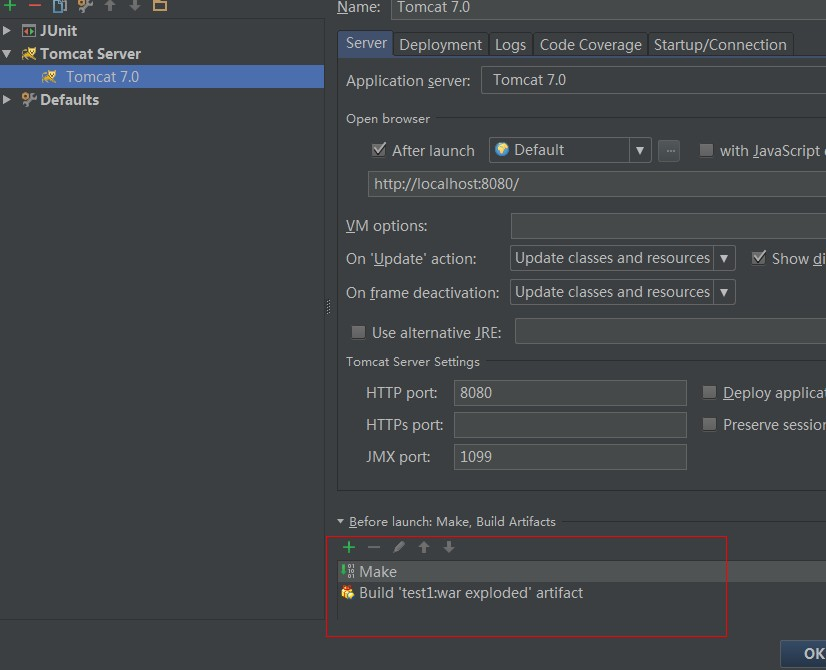Click the OK button
The image size is (826, 670).
point(803,654)
